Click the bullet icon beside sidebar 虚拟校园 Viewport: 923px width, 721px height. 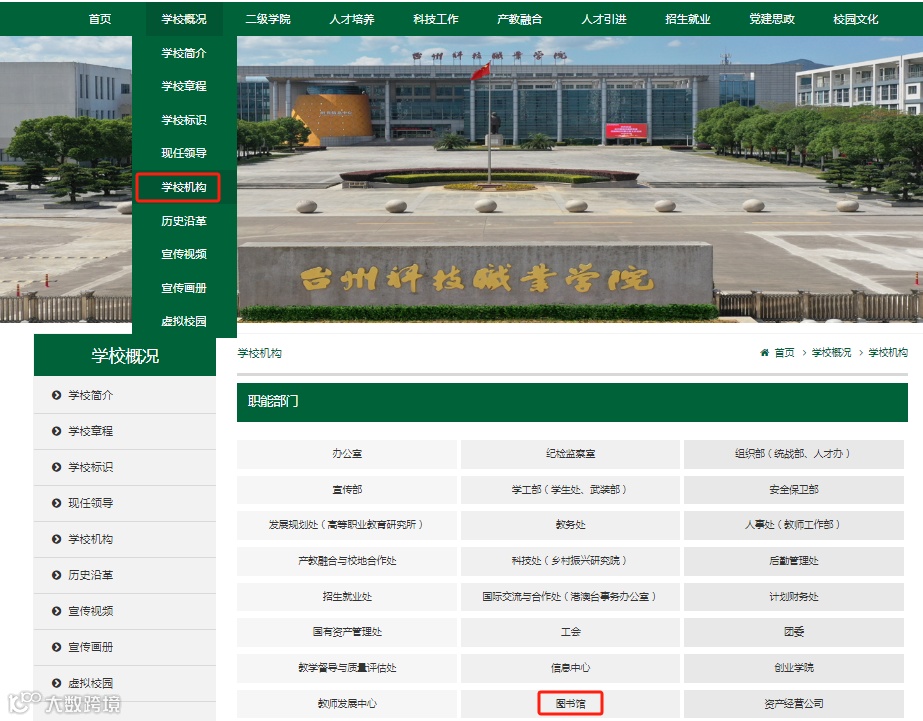click(57, 683)
